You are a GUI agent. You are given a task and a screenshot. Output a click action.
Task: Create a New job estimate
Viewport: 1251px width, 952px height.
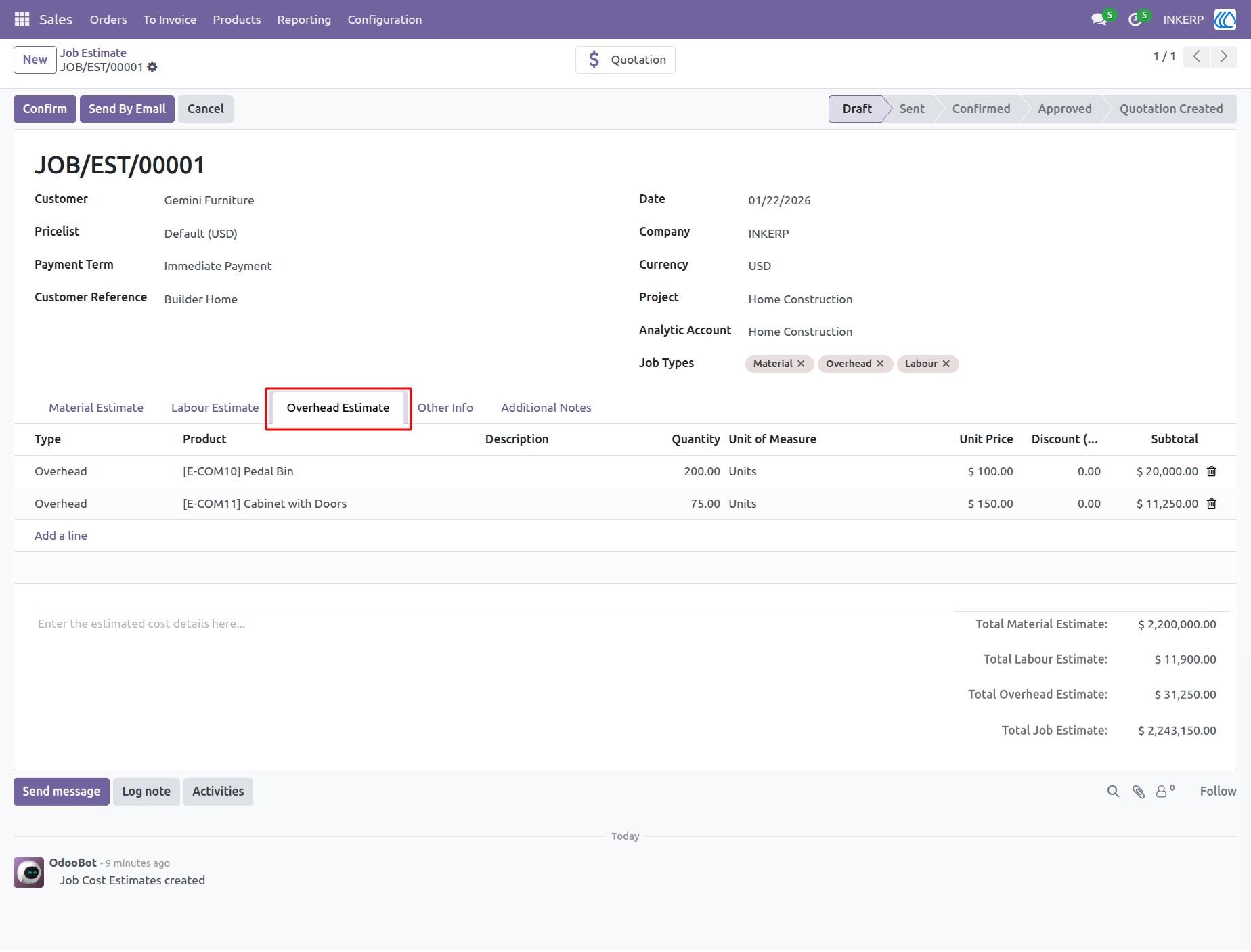(x=35, y=60)
